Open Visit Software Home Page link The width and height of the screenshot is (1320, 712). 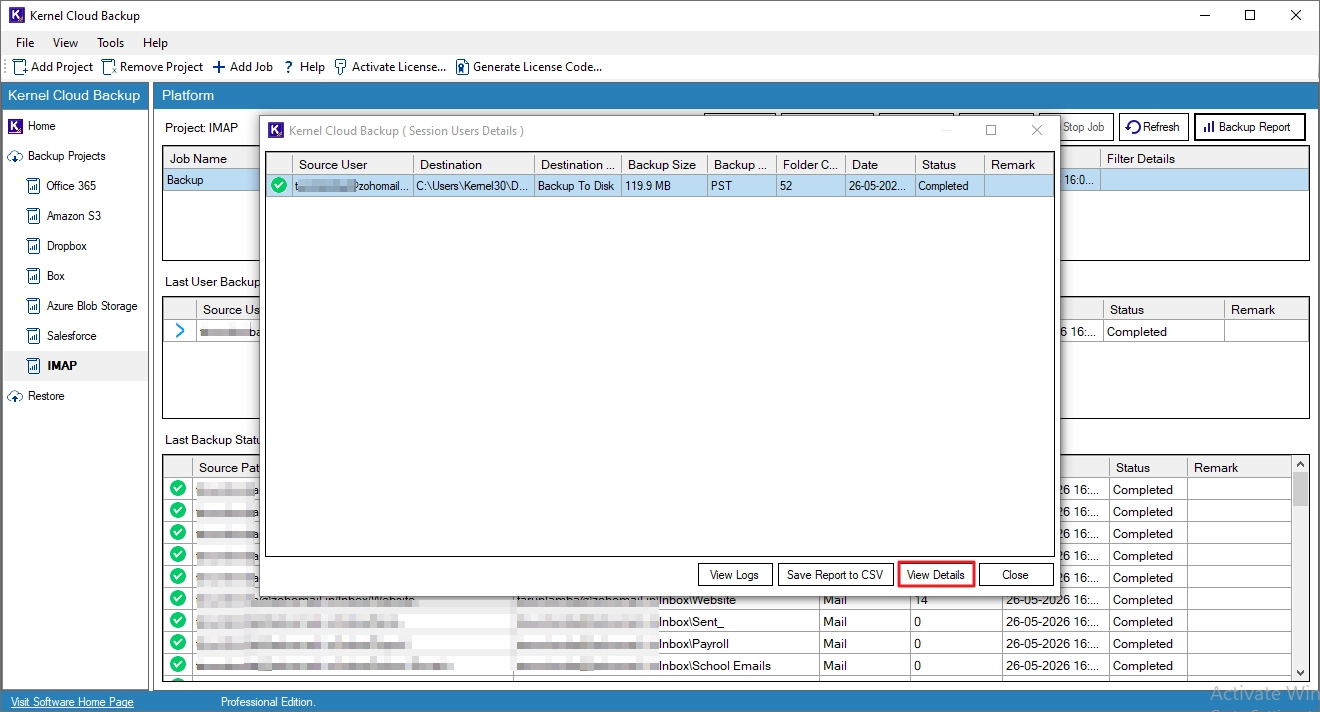72,702
